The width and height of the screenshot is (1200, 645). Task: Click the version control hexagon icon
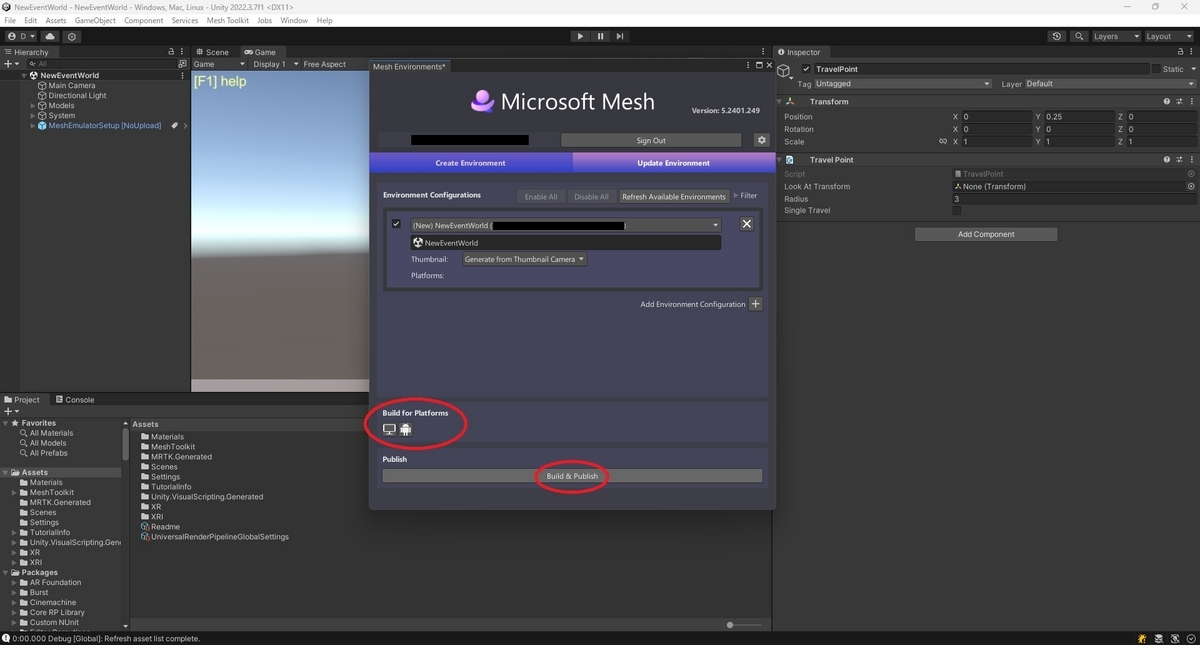click(x=72, y=36)
